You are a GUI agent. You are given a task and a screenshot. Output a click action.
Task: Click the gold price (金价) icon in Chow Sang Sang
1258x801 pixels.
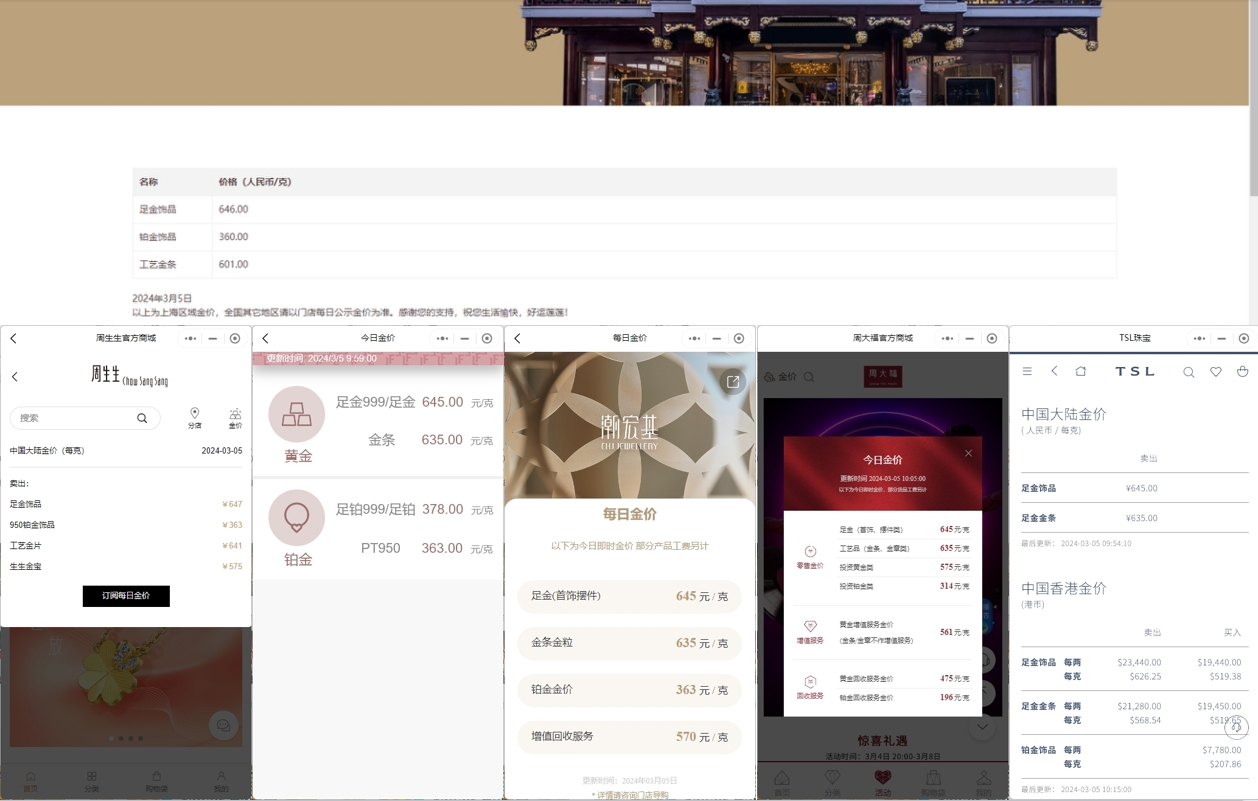tap(235, 417)
